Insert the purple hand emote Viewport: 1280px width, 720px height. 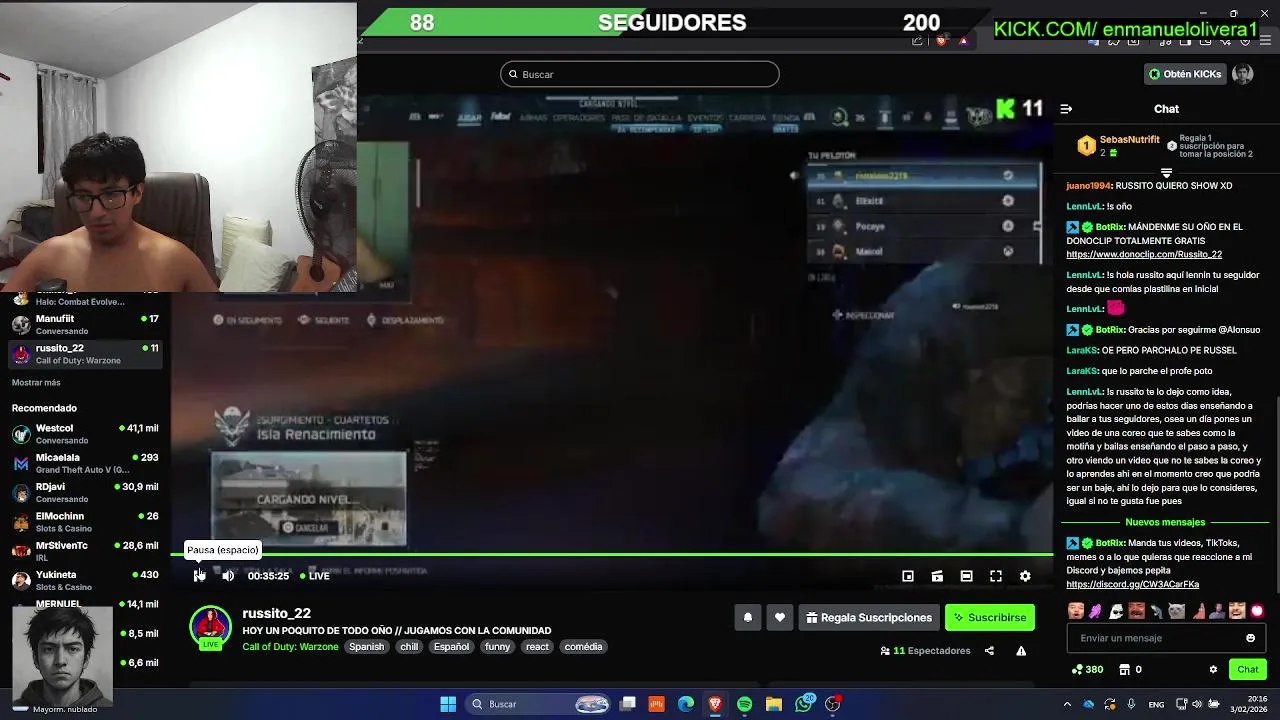1096,611
